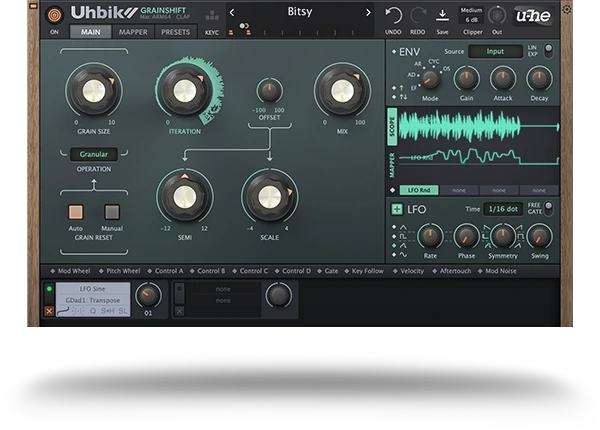Viewport: 600px width, 430px height.
Task: Open the Granular operation dropdown
Action: click(x=94, y=155)
